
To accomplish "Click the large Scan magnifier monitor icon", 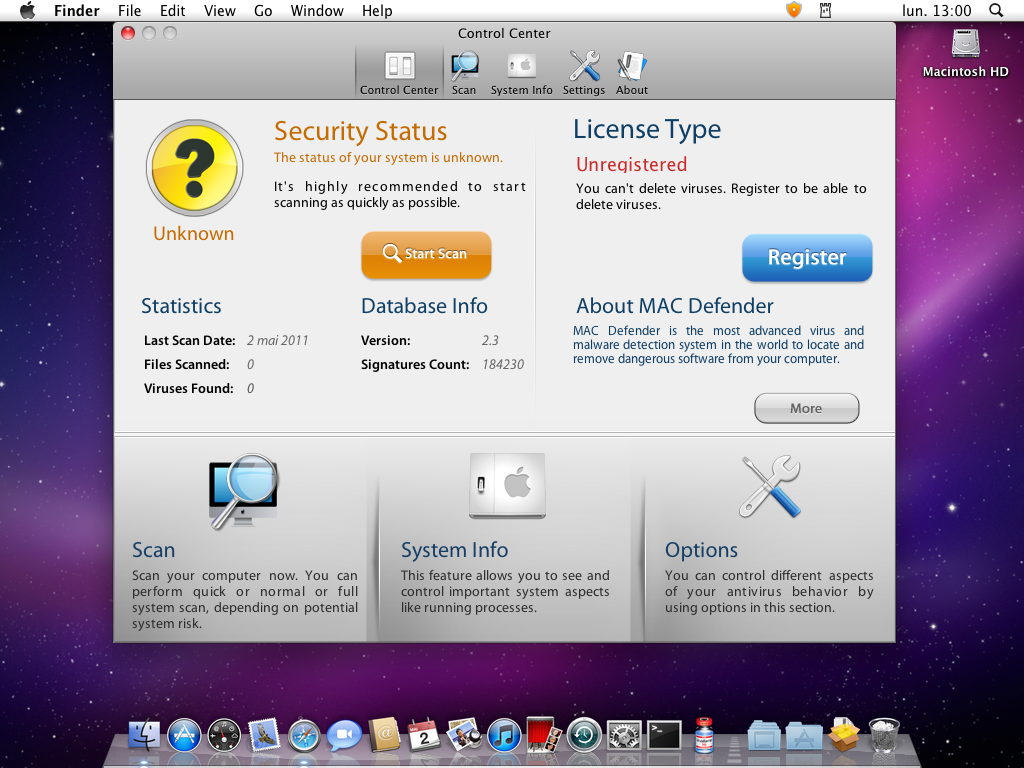I will pos(243,490).
